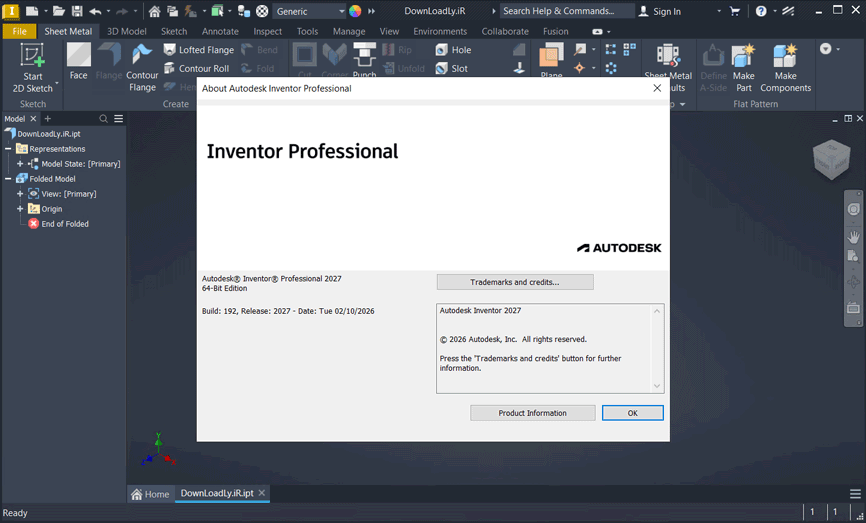Expand the Model State: [Primary] node
The height and width of the screenshot is (523, 866).
[x=20, y=163]
